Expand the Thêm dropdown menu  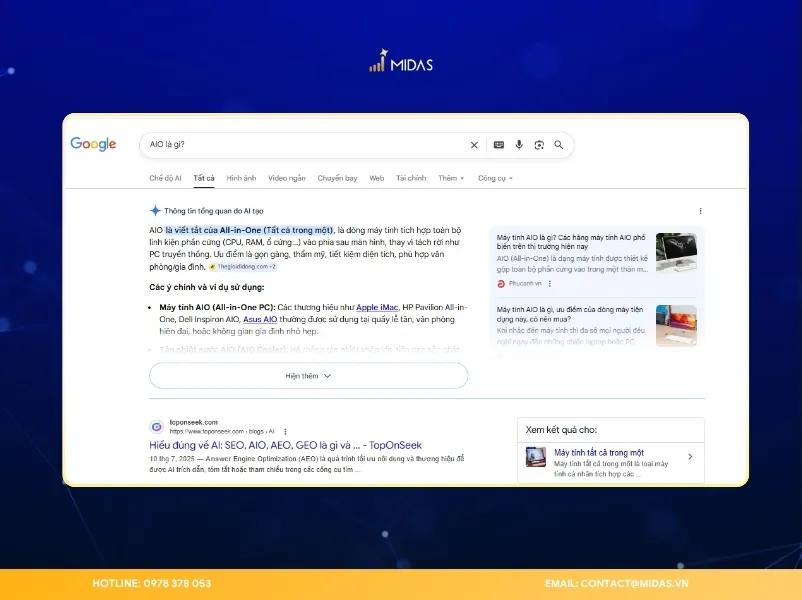tap(451, 178)
